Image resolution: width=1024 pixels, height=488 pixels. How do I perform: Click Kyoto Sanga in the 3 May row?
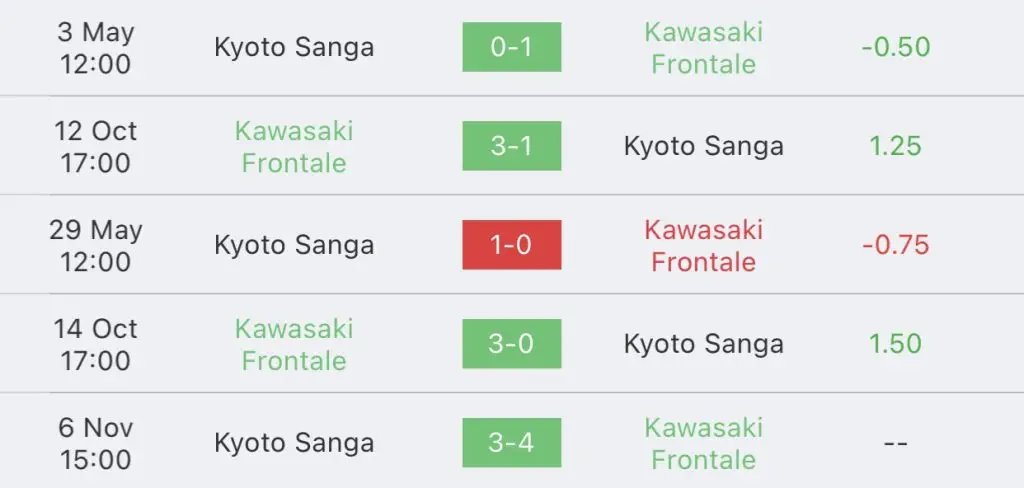(294, 48)
